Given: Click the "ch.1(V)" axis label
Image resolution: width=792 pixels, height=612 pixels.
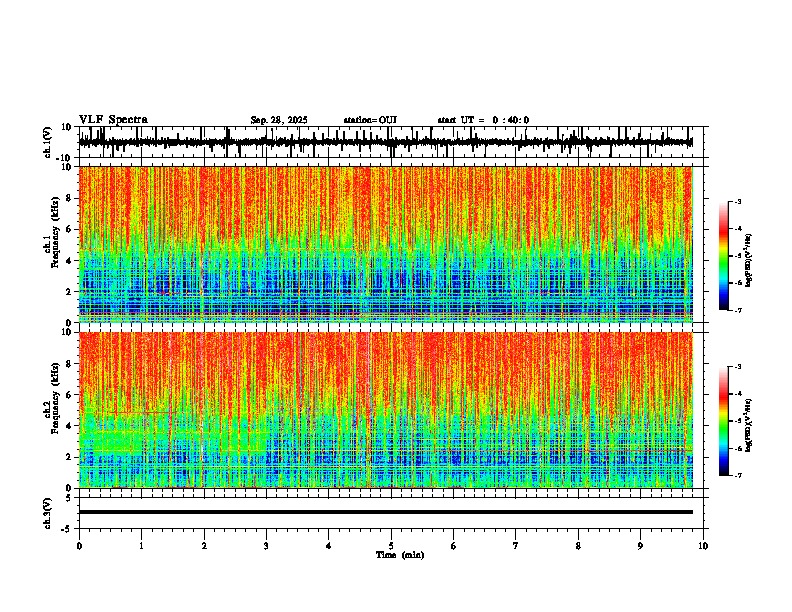Looking at the screenshot, I should (48, 142).
